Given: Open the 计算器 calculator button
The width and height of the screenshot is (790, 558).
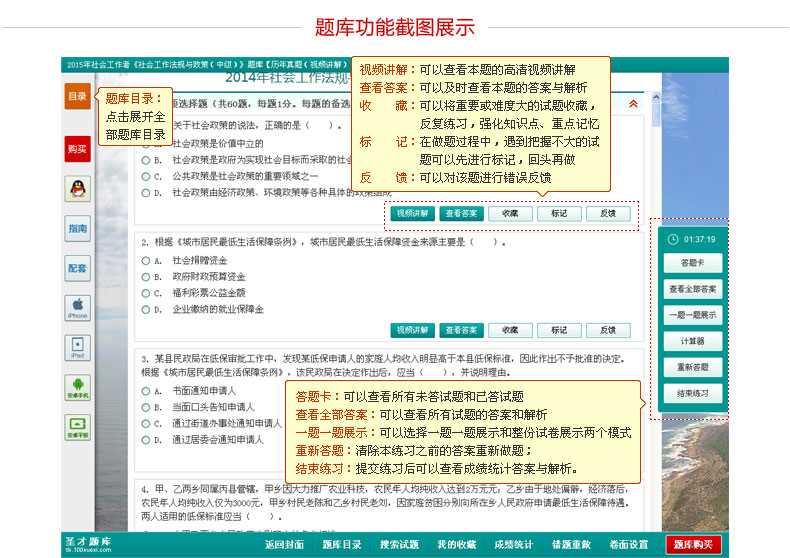Looking at the screenshot, I should (692, 341).
